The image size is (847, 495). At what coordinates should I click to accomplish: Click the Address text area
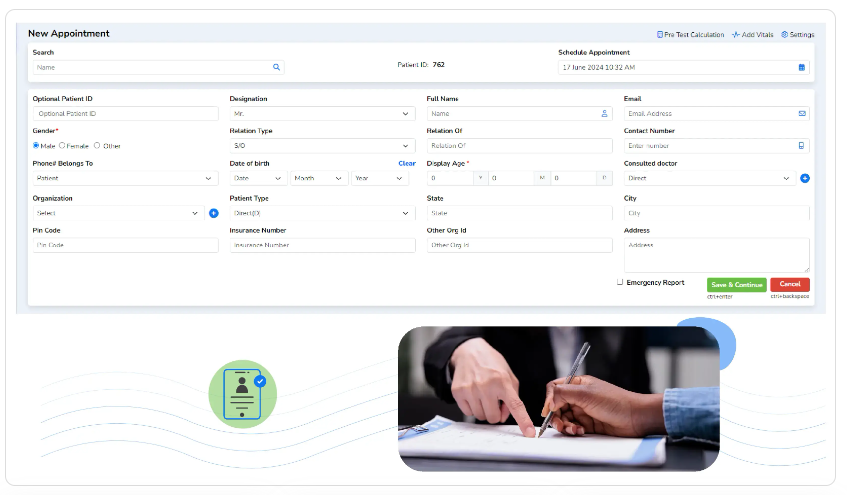coord(716,255)
